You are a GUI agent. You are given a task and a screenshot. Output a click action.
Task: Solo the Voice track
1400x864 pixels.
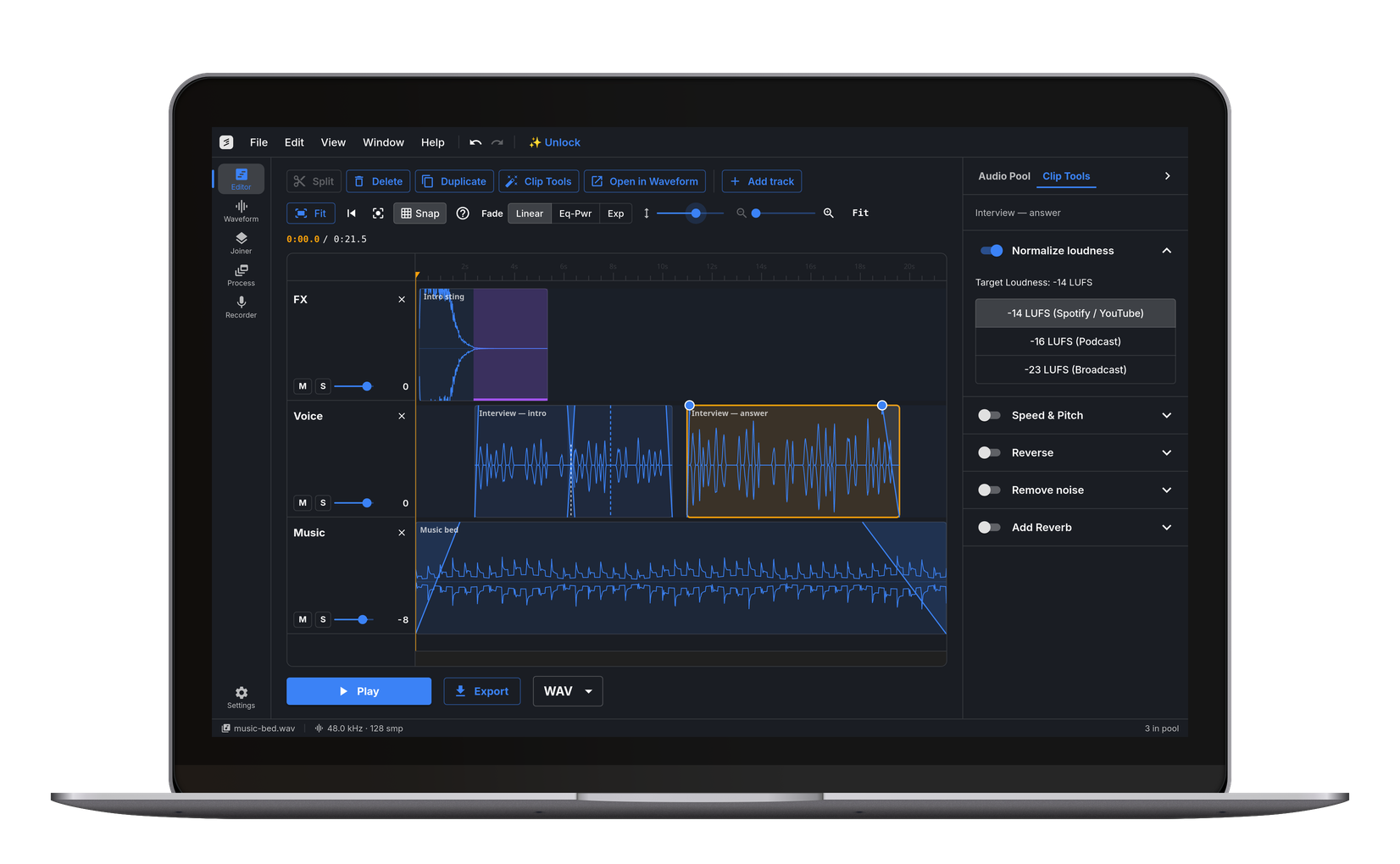(323, 503)
